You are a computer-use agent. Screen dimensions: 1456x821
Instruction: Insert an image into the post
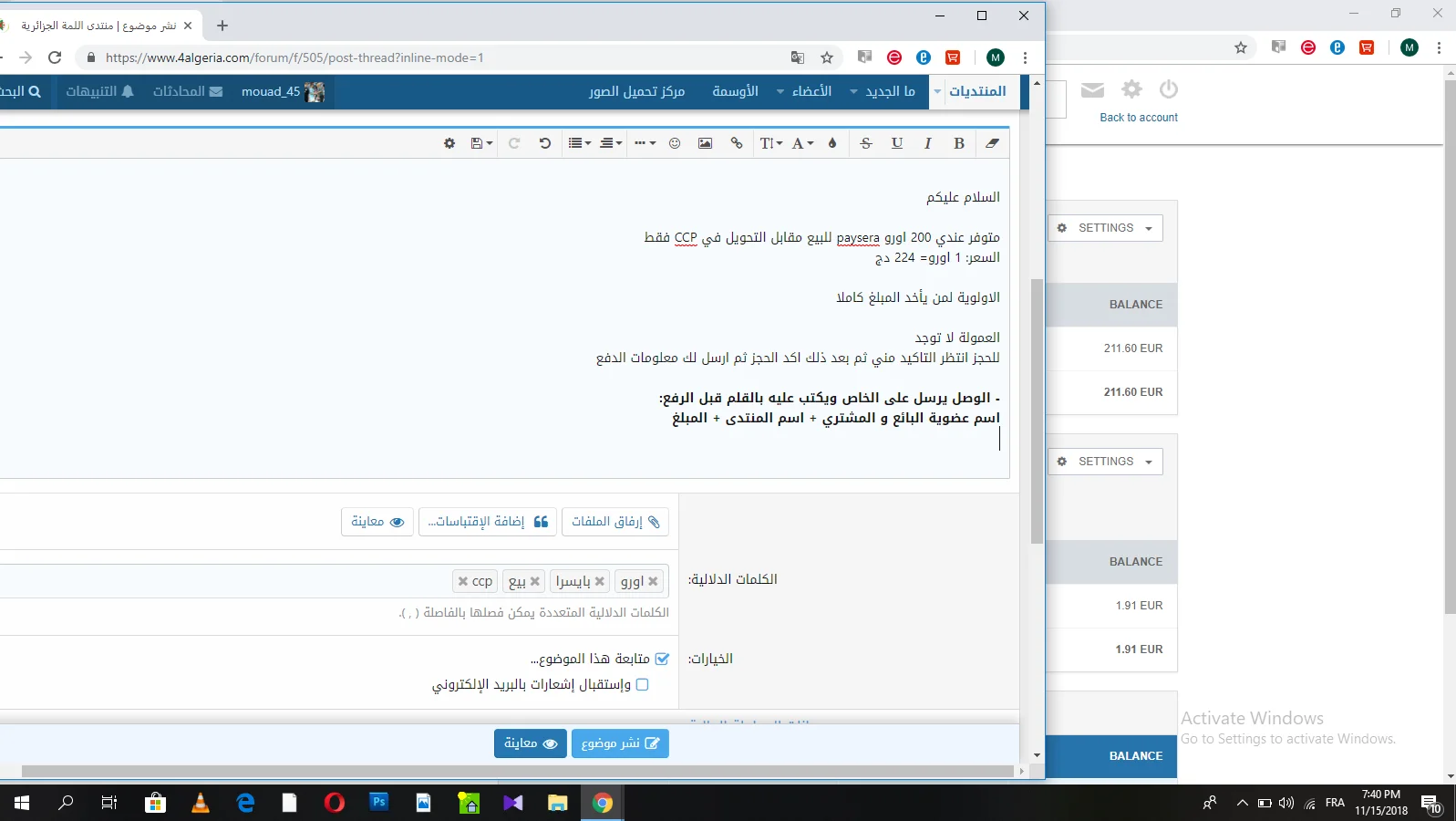point(705,143)
